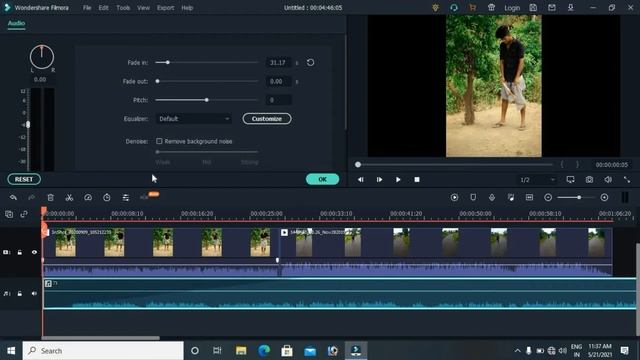Viewport: 640px width, 360px height.
Task: Adjust the Fade out slider handle
Action: 157,81
